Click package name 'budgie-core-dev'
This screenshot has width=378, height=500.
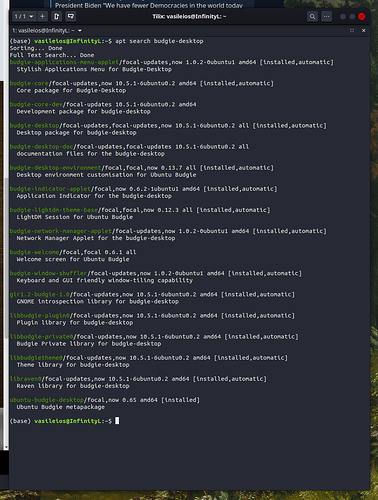36,104
